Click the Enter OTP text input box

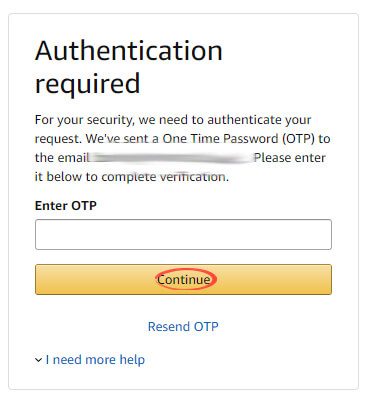coord(183,234)
